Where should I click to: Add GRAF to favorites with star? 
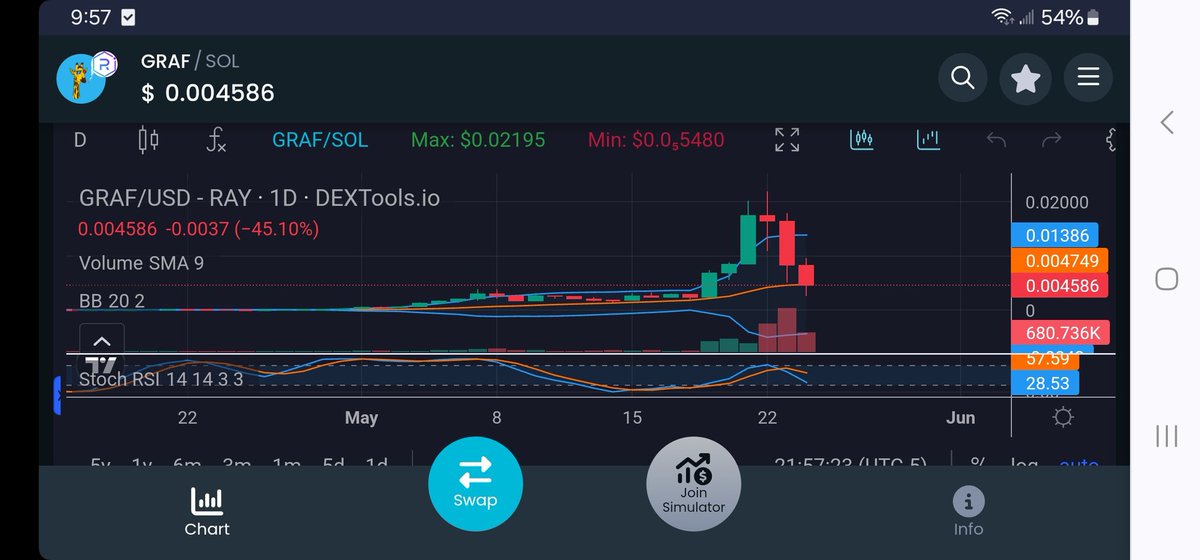tap(1026, 77)
